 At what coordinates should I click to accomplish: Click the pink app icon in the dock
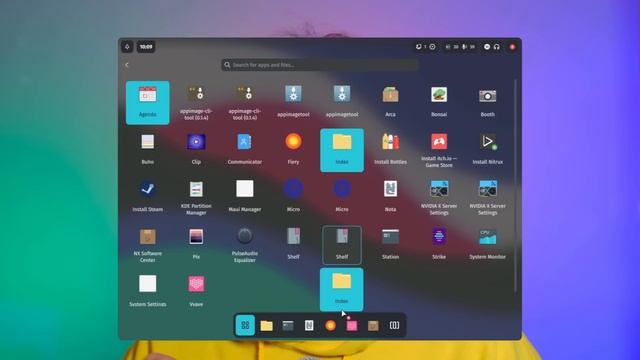[x=351, y=325]
